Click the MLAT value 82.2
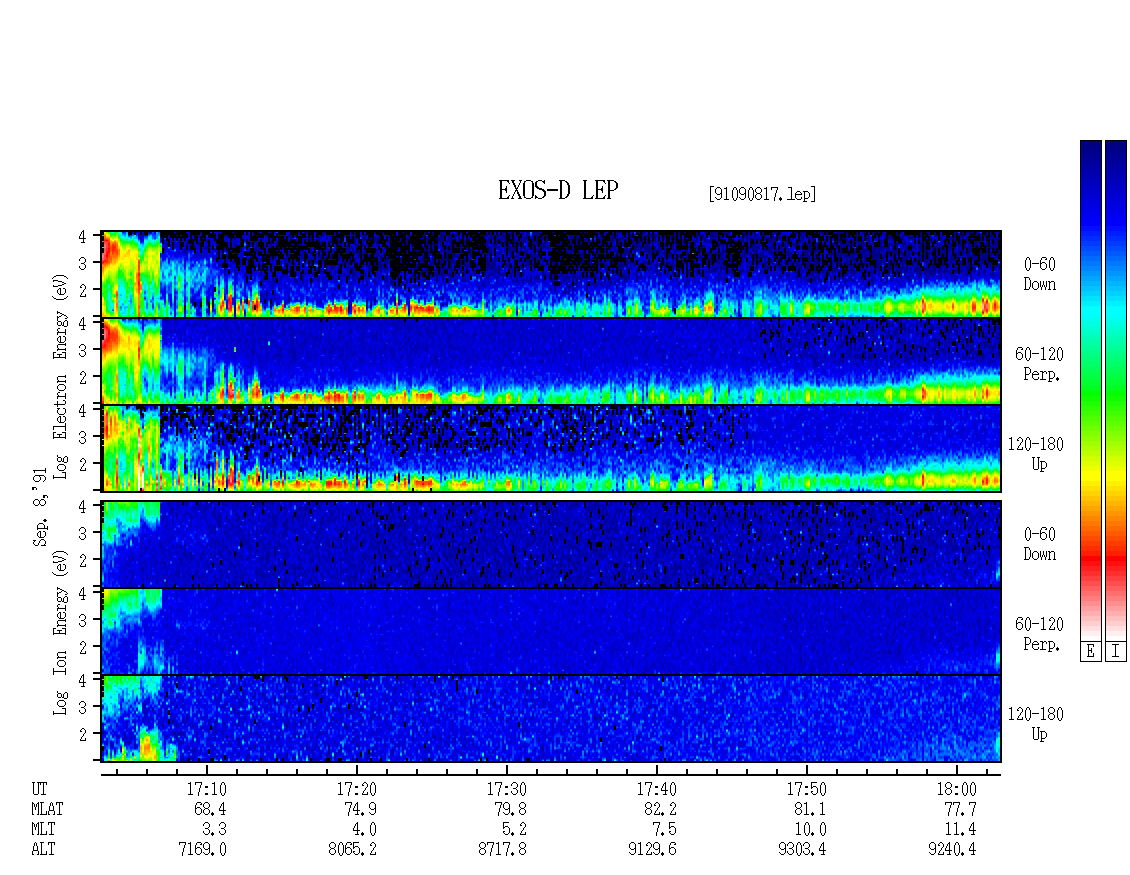The width and height of the screenshot is (1130, 875). pos(660,809)
